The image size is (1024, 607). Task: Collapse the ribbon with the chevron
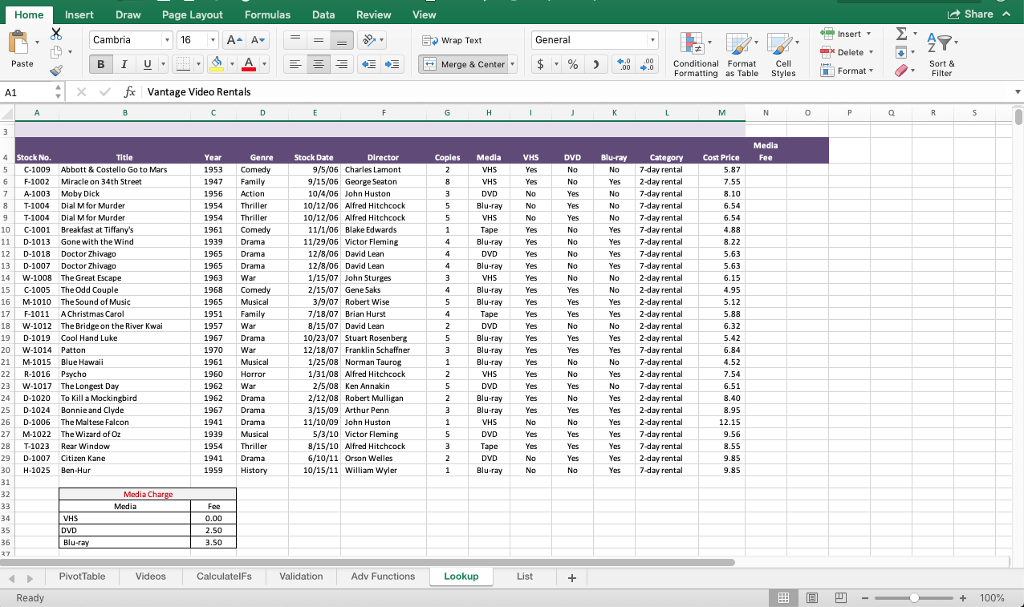pos(1006,14)
